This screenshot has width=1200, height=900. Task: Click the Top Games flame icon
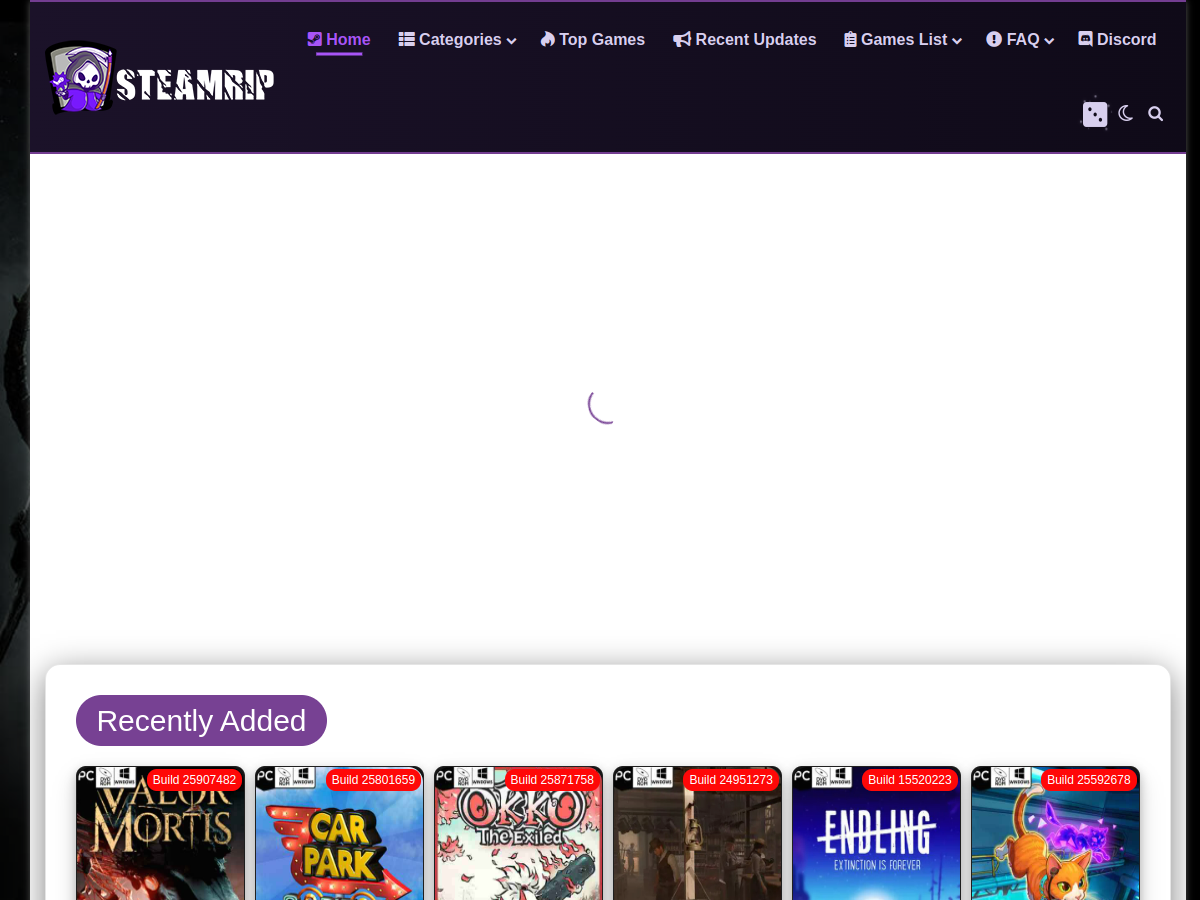(x=547, y=39)
